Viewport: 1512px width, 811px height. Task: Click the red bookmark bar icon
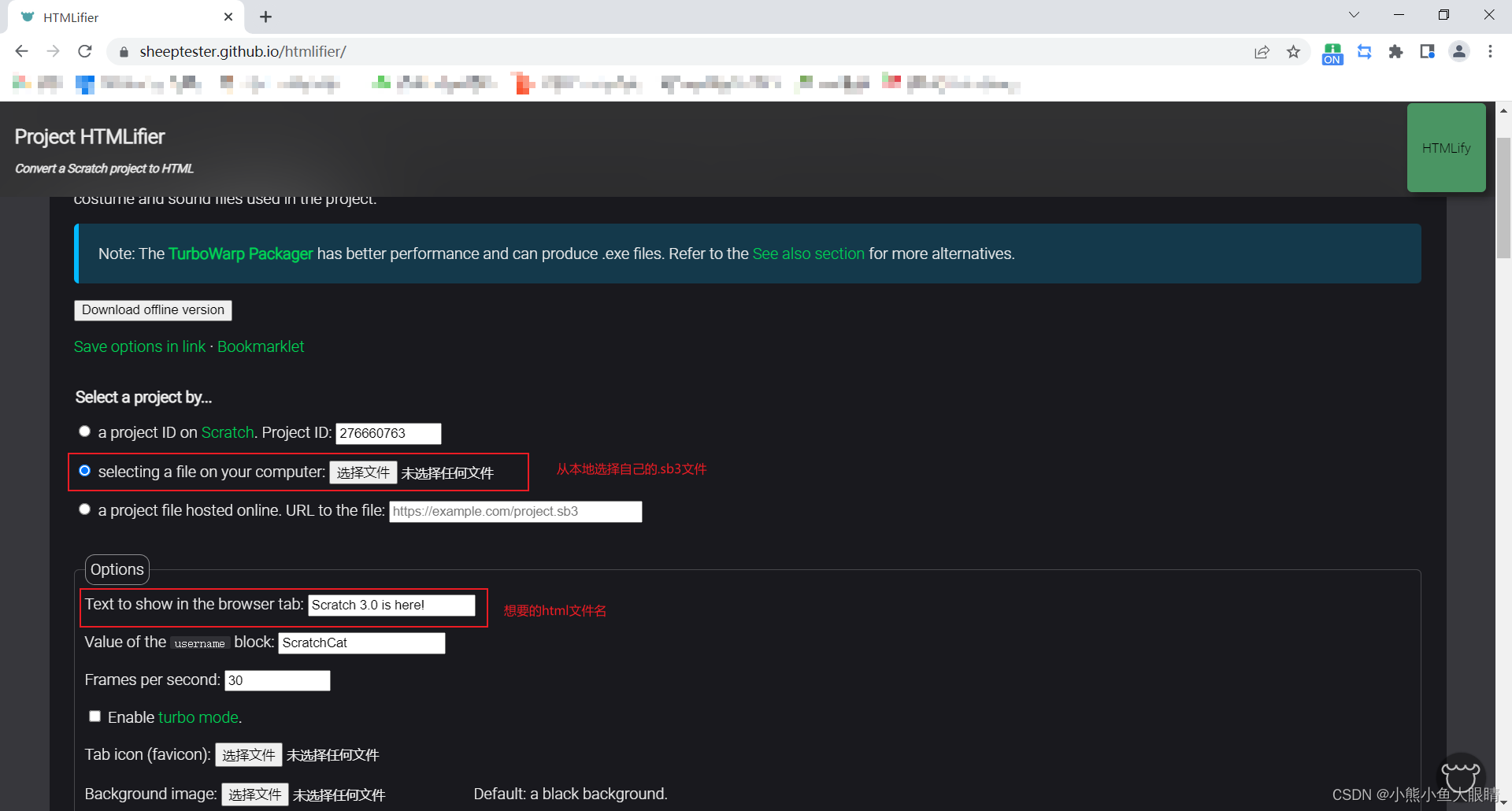[x=523, y=83]
